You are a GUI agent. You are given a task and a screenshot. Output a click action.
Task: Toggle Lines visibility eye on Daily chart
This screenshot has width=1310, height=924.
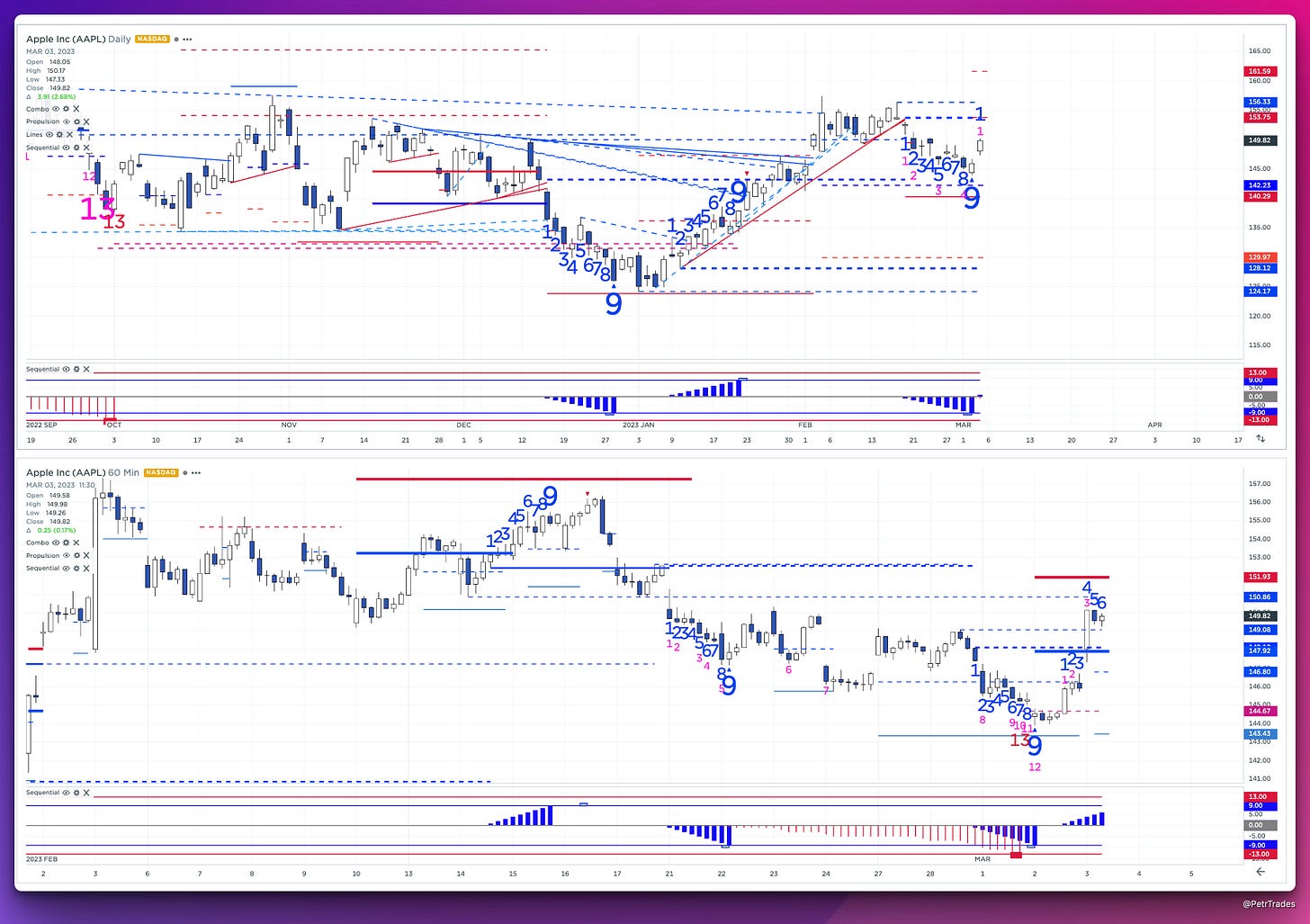click(49, 135)
